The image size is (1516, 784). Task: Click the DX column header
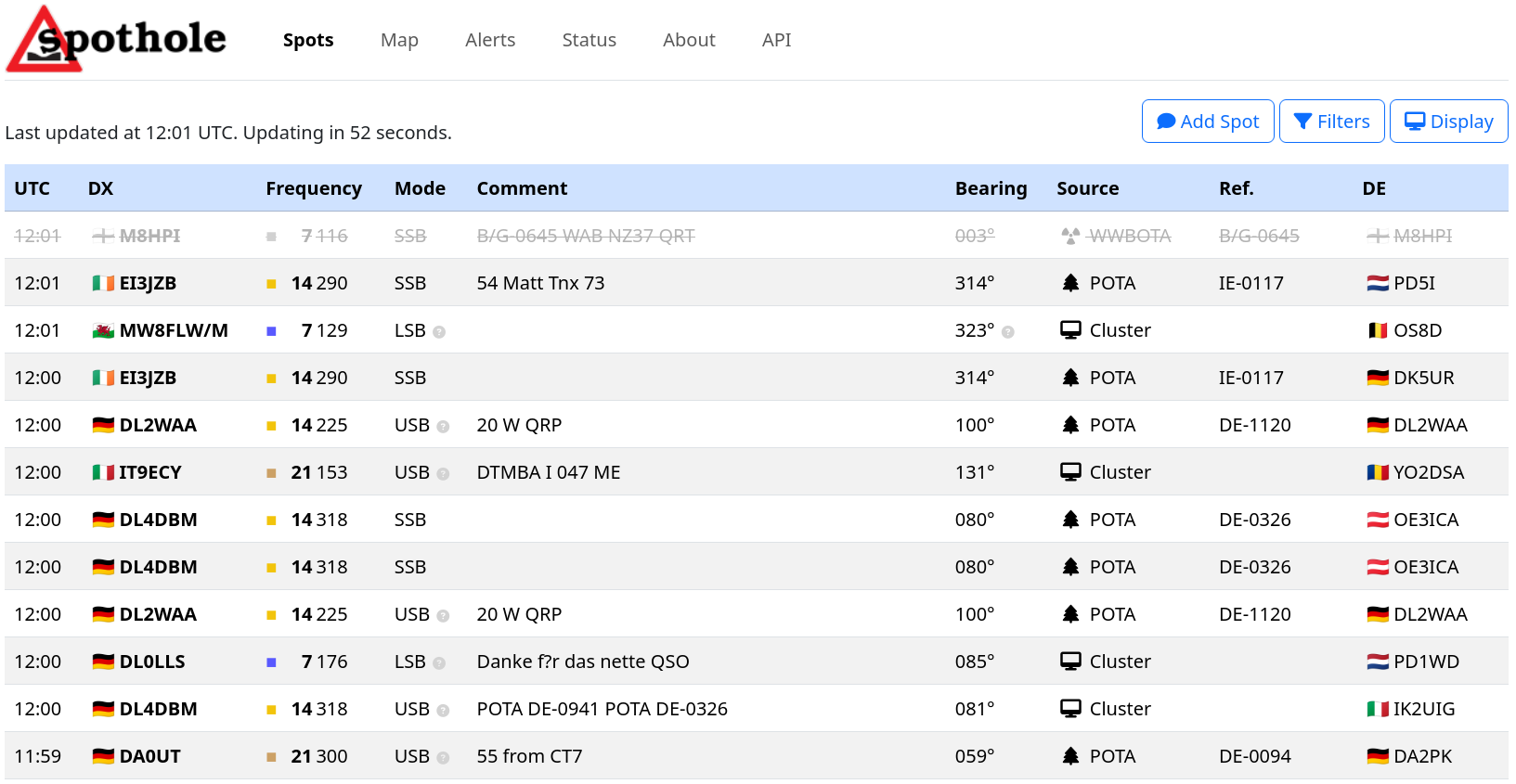pyautogui.click(x=100, y=188)
